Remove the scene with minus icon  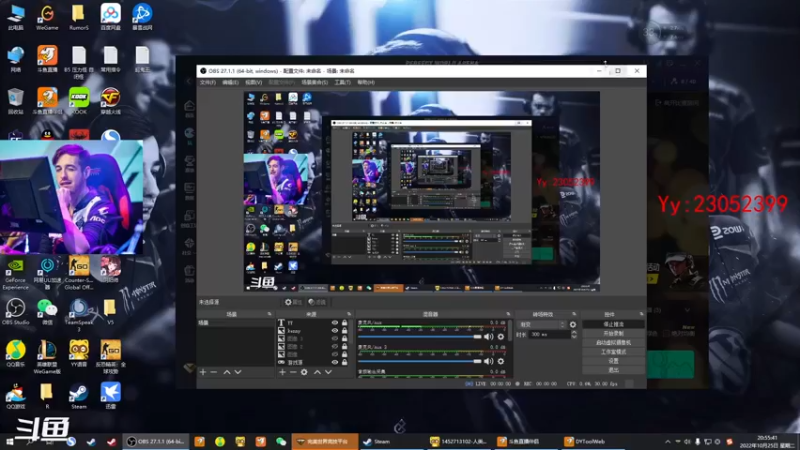coord(214,372)
